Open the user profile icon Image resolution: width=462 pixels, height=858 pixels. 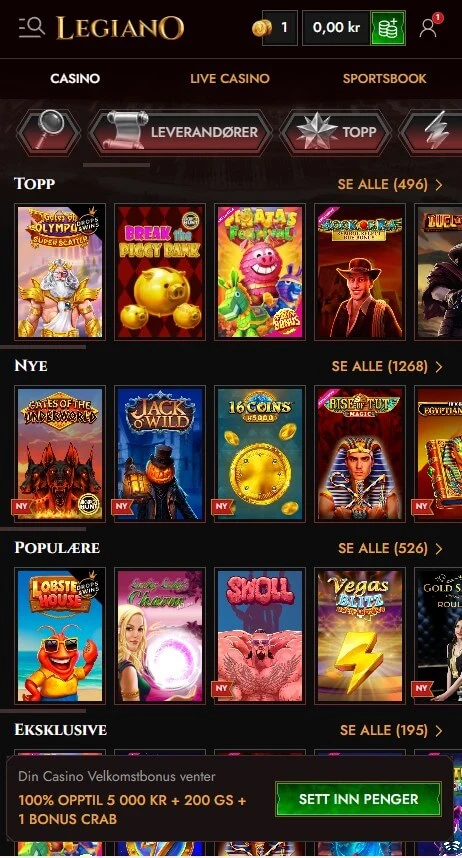[429, 27]
